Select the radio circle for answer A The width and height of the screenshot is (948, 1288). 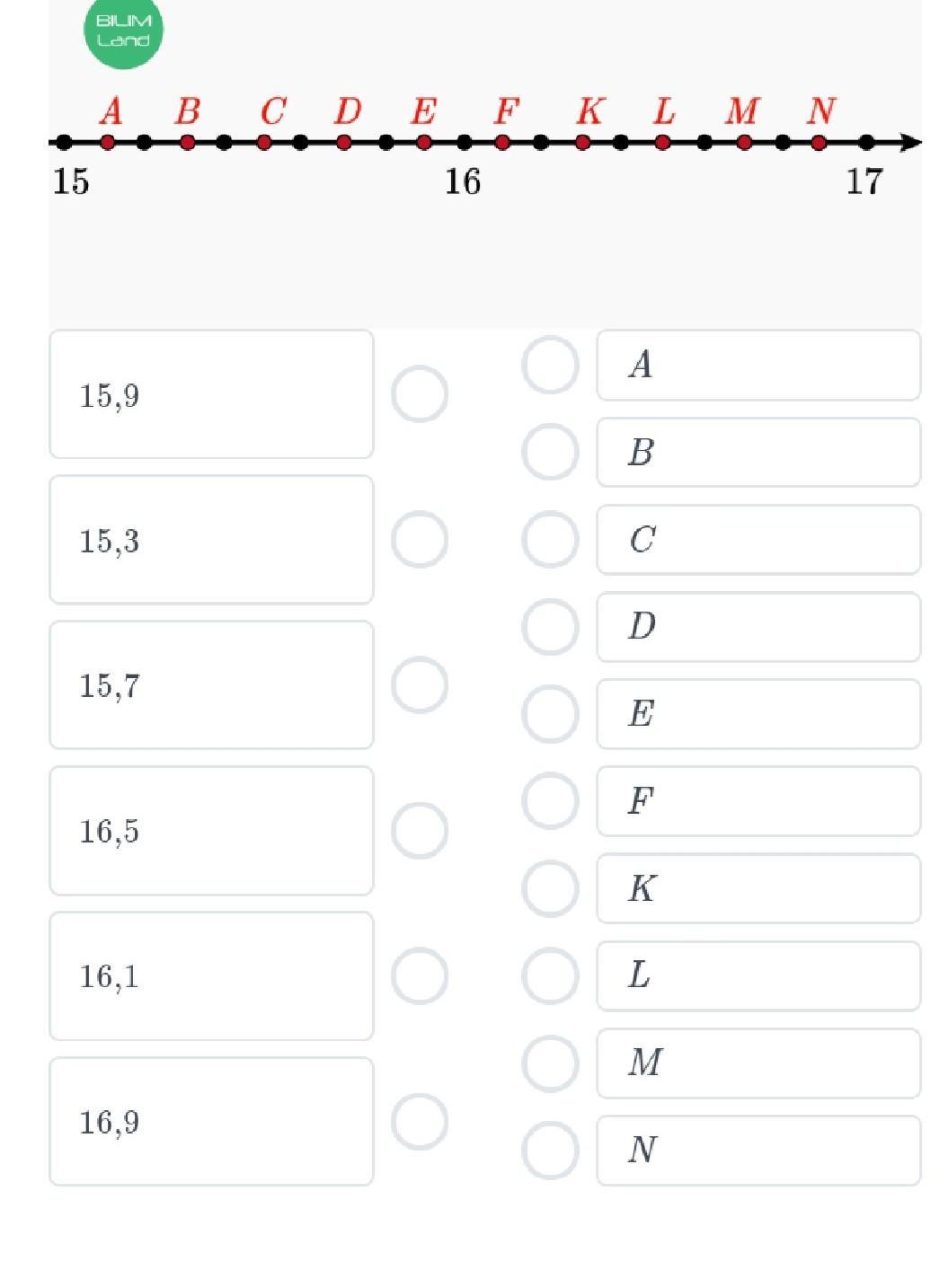click(550, 365)
